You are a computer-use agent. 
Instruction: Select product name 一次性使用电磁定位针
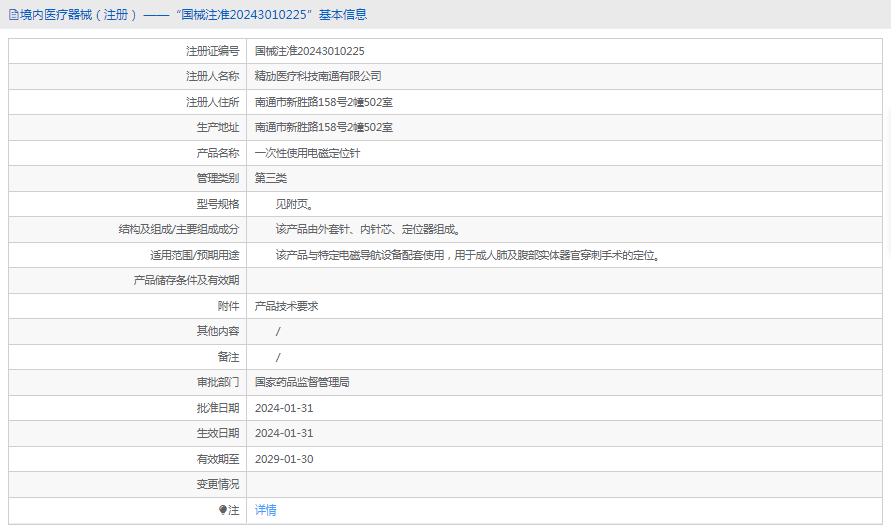(307, 153)
